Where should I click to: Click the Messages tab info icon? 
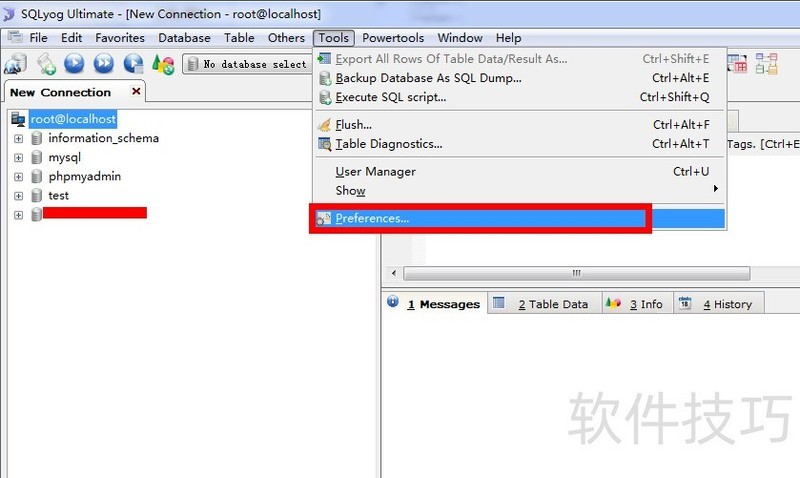(392, 301)
